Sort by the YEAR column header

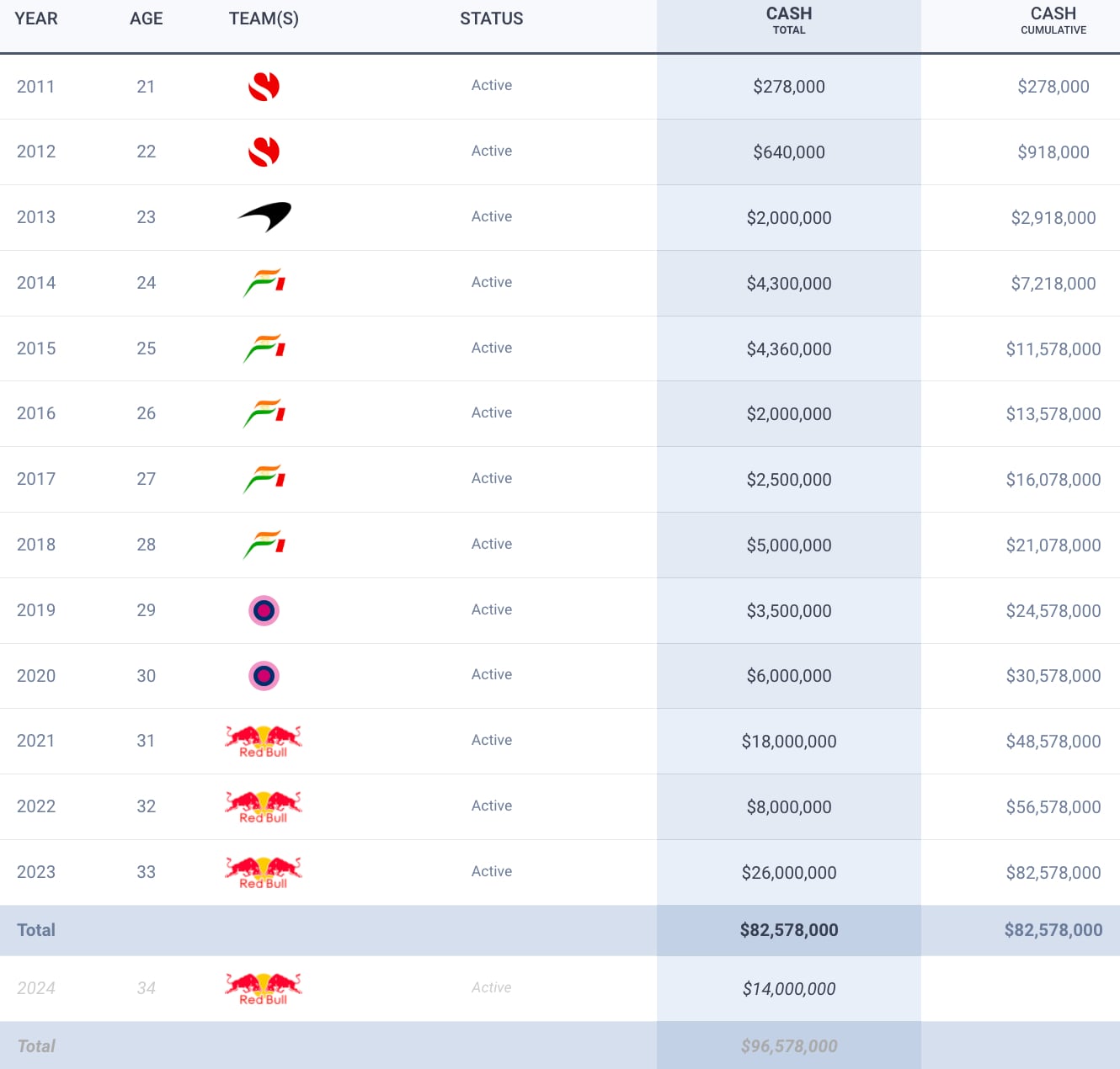[x=36, y=19]
